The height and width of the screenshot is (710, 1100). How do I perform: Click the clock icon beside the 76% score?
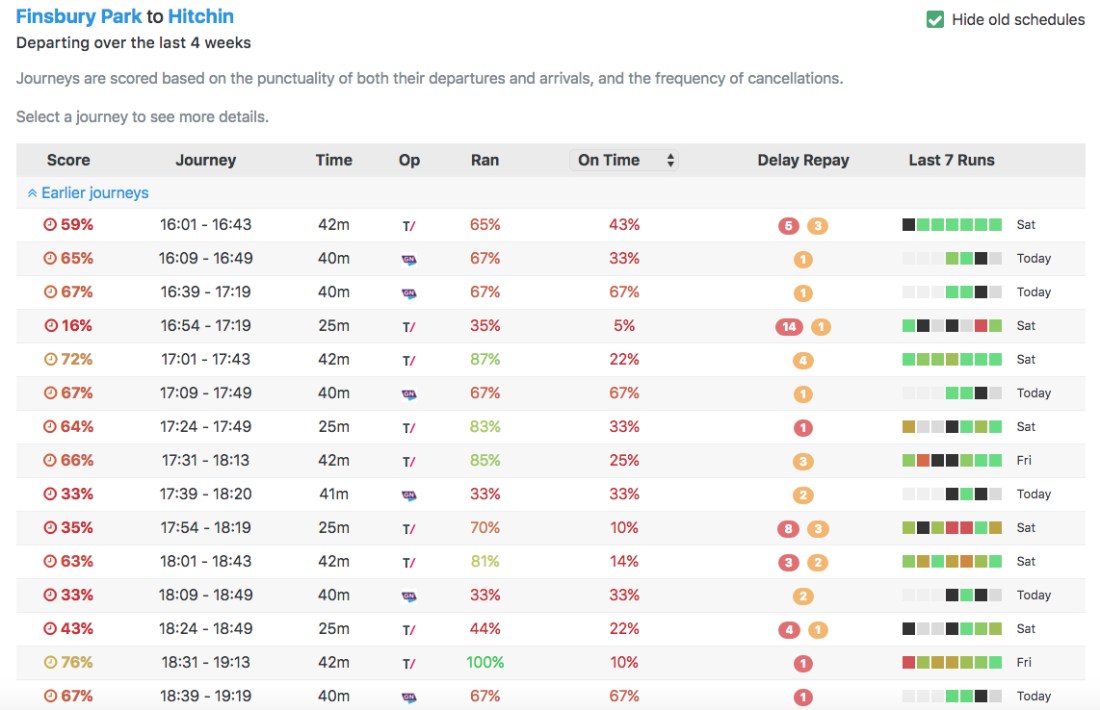pyautogui.click(x=50, y=663)
